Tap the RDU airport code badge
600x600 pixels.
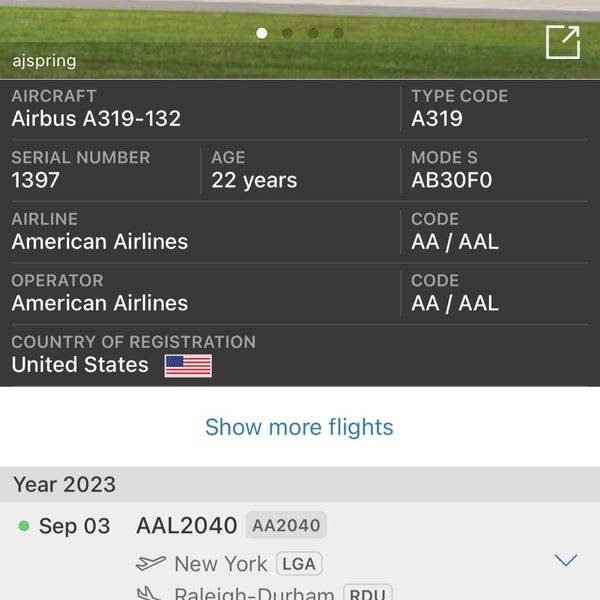367,593
